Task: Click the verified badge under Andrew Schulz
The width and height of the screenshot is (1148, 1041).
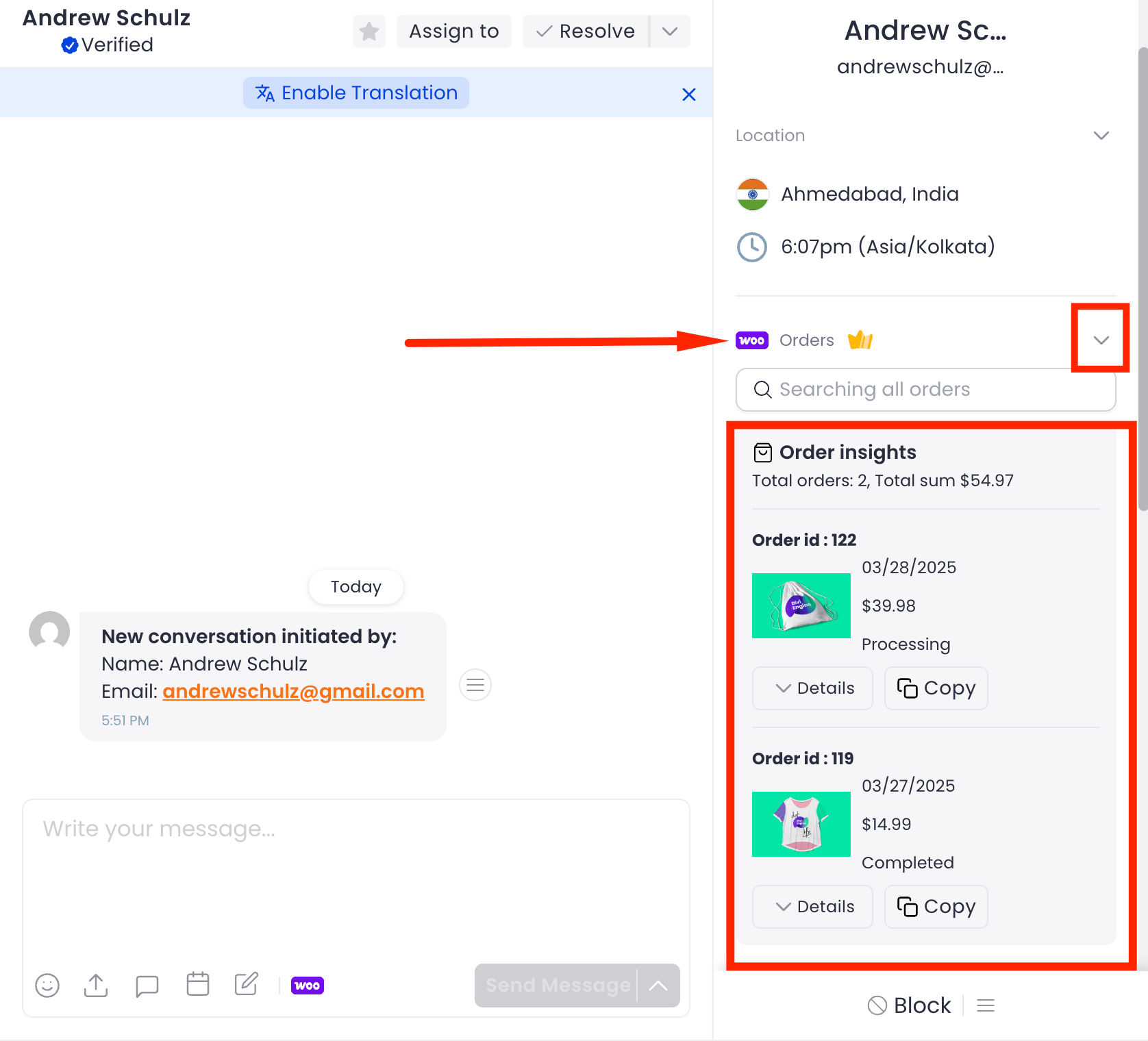Action: tap(68, 45)
